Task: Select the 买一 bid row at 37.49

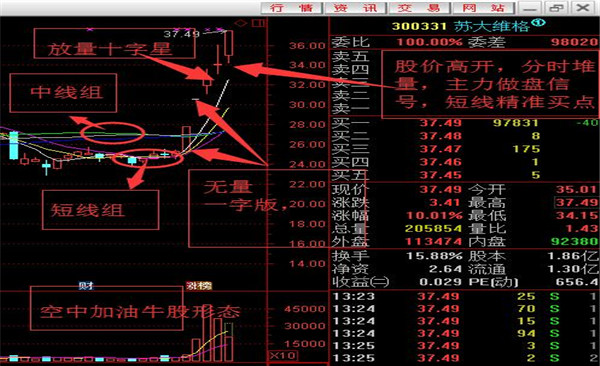Action: [464, 123]
